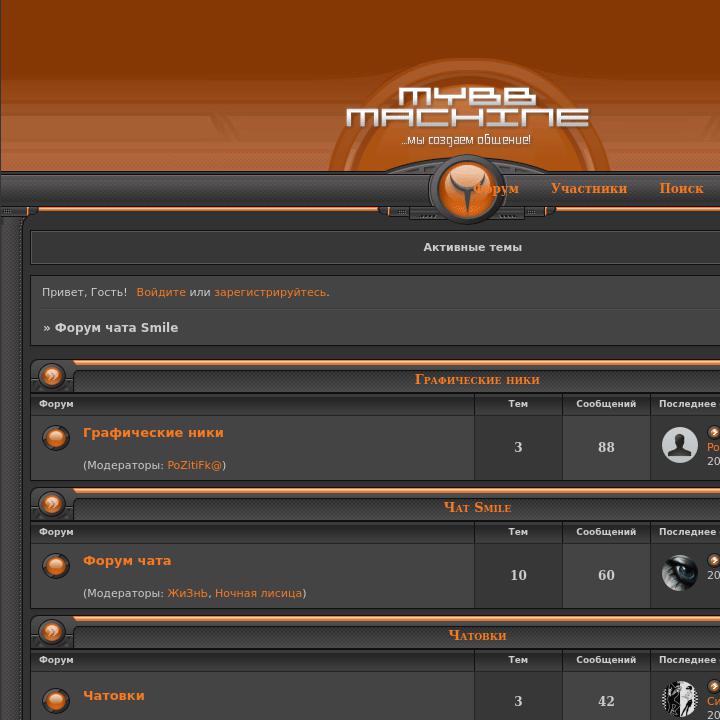Click forum status icon beside Чатовки forum
Image resolution: width=720 pixels, height=720 pixels.
coord(56,701)
